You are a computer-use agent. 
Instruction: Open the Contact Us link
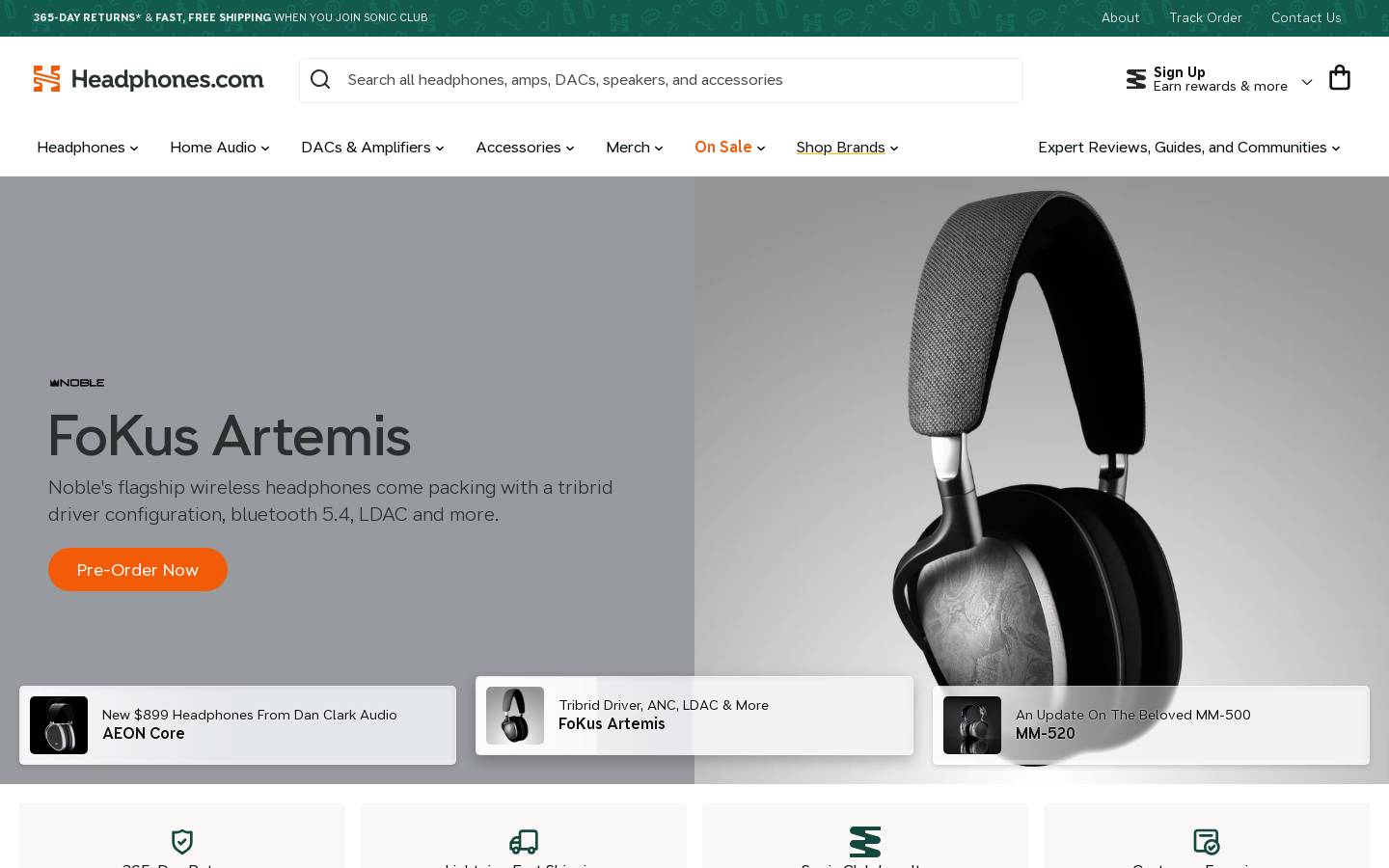1306,17
